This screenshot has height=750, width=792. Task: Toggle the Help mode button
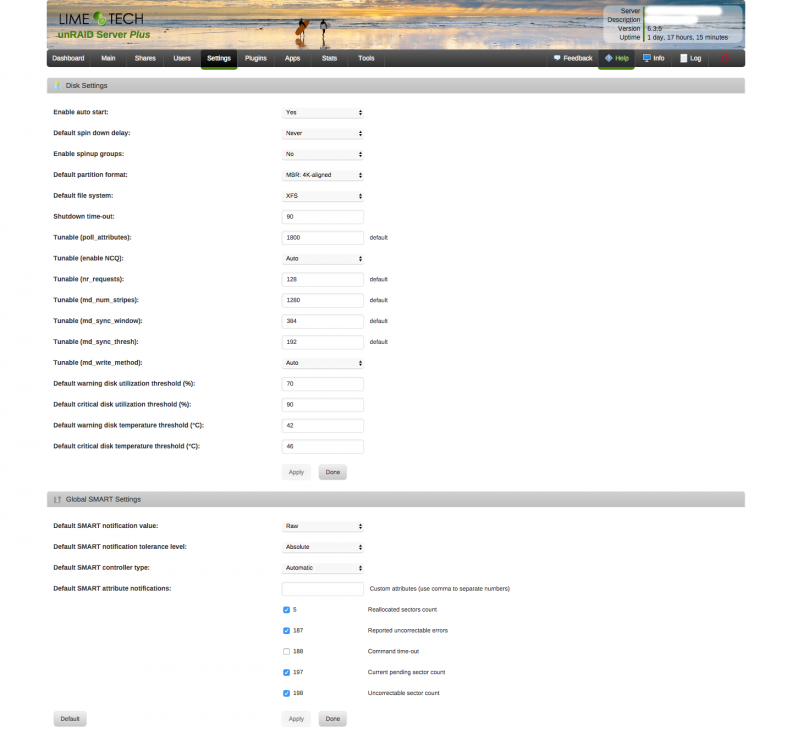(616, 58)
